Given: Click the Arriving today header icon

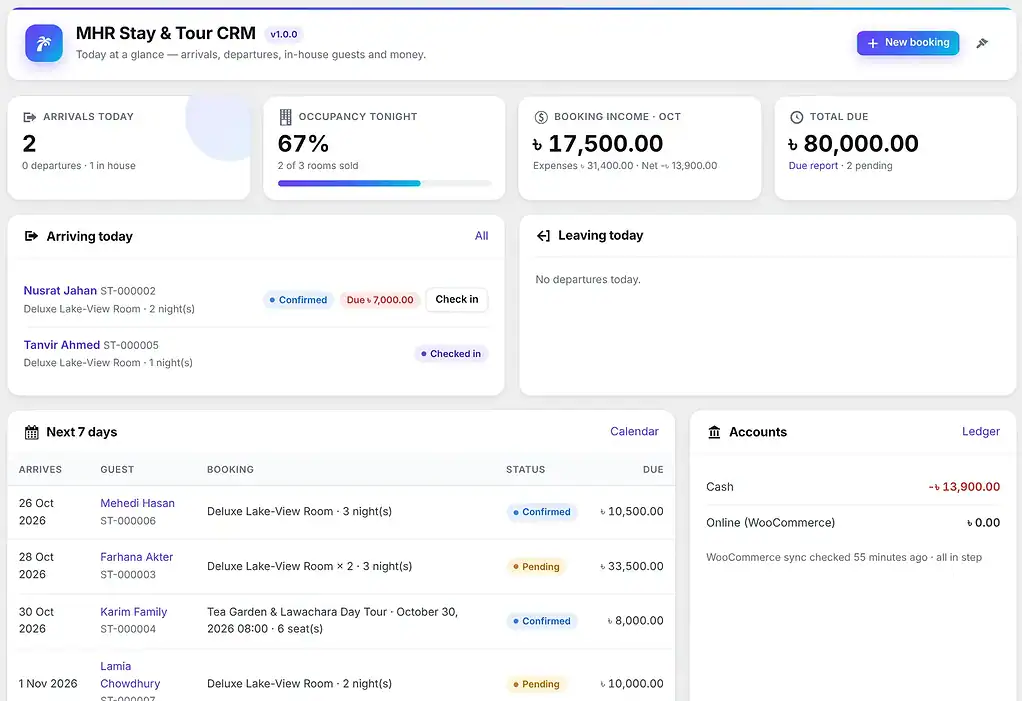Looking at the screenshot, I should 31,236.
